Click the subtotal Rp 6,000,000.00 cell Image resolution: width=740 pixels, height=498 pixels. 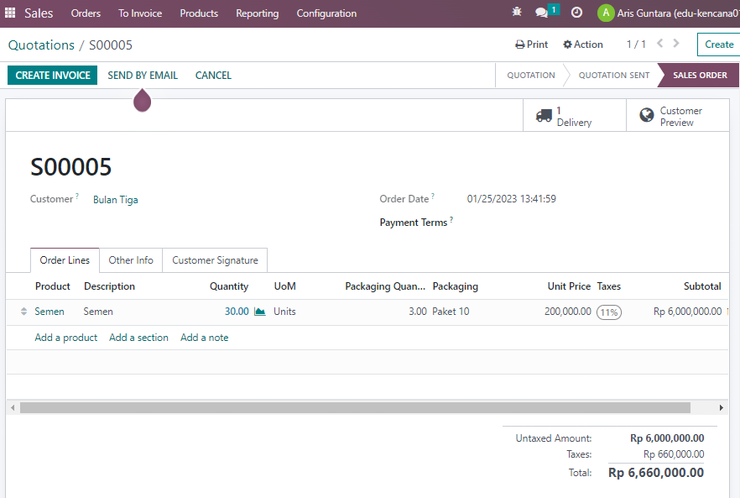click(687, 312)
